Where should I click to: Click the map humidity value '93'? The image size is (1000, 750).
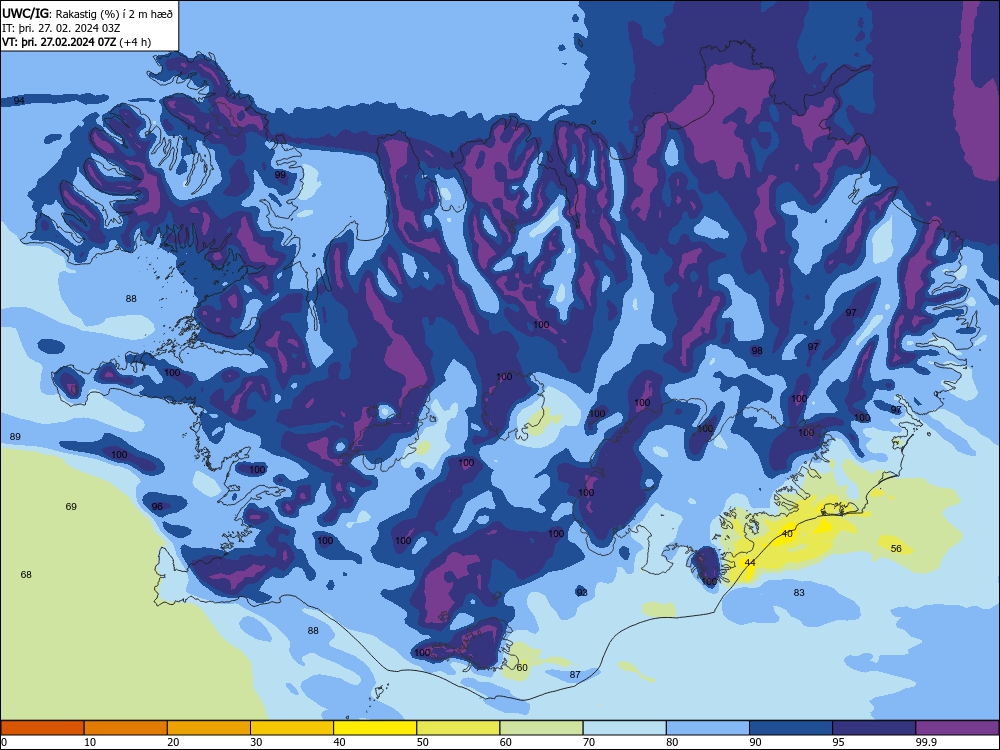pos(582,592)
